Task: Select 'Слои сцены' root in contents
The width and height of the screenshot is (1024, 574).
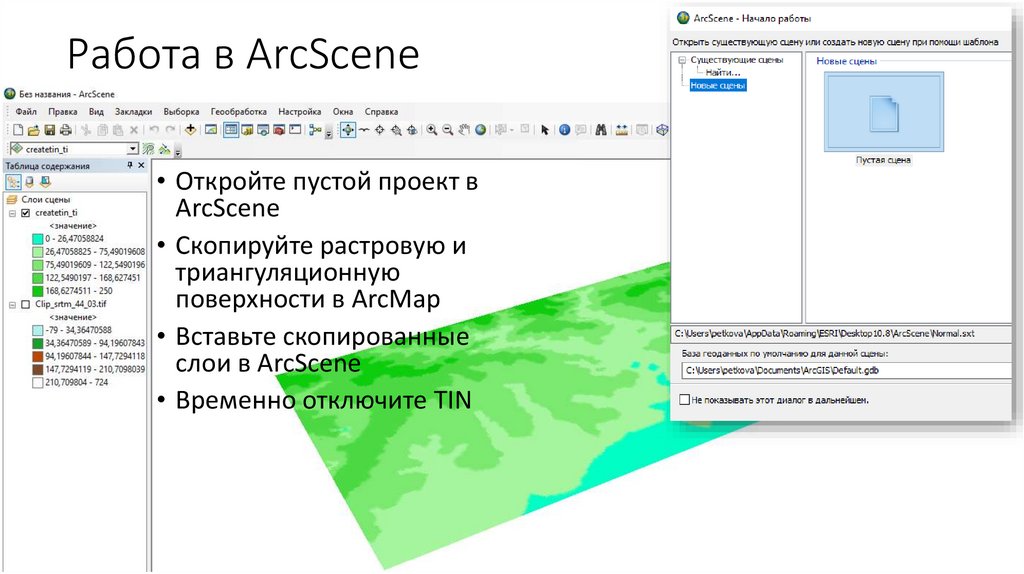Action: tap(45, 200)
